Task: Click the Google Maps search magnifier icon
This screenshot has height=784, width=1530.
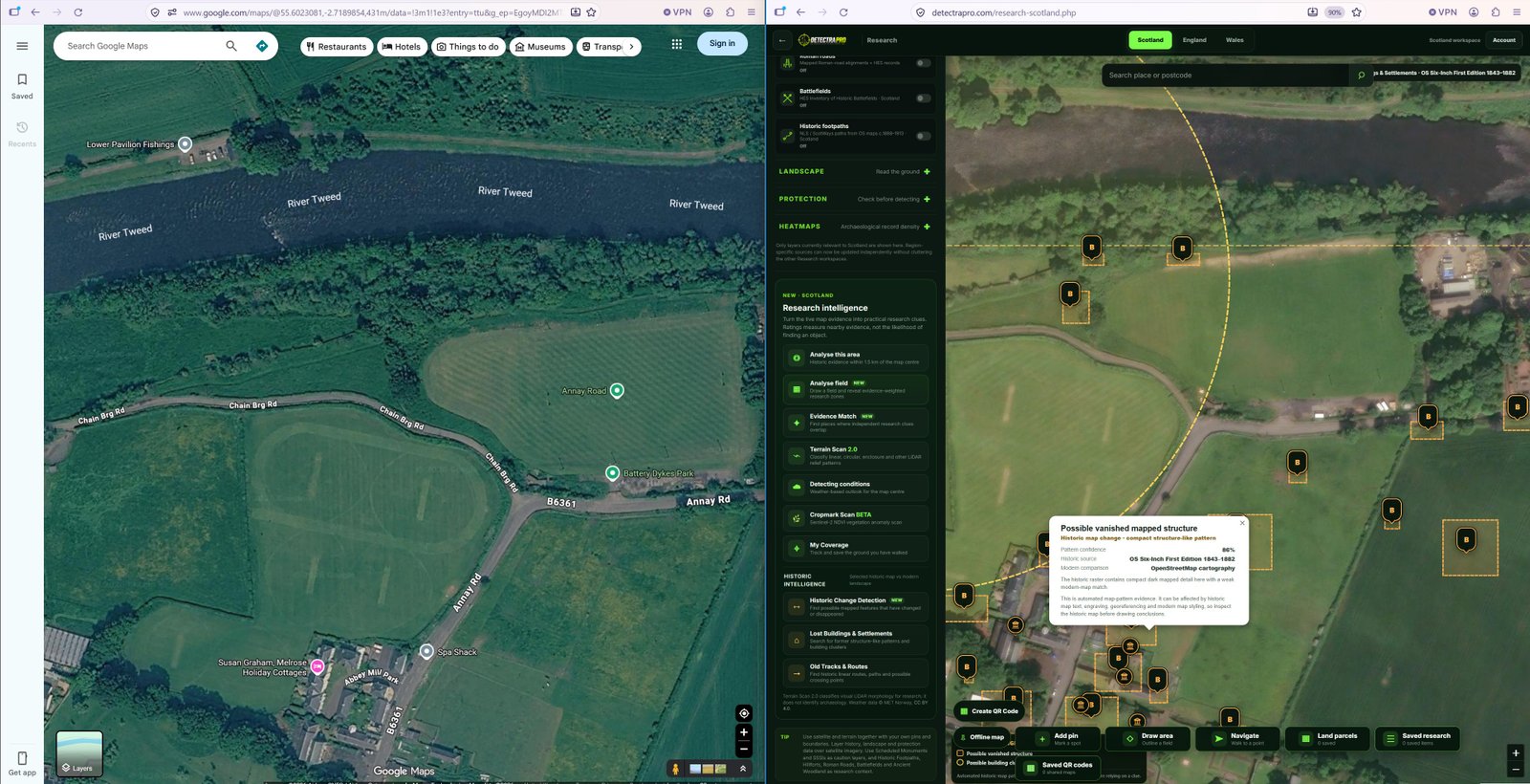Action: (x=230, y=46)
